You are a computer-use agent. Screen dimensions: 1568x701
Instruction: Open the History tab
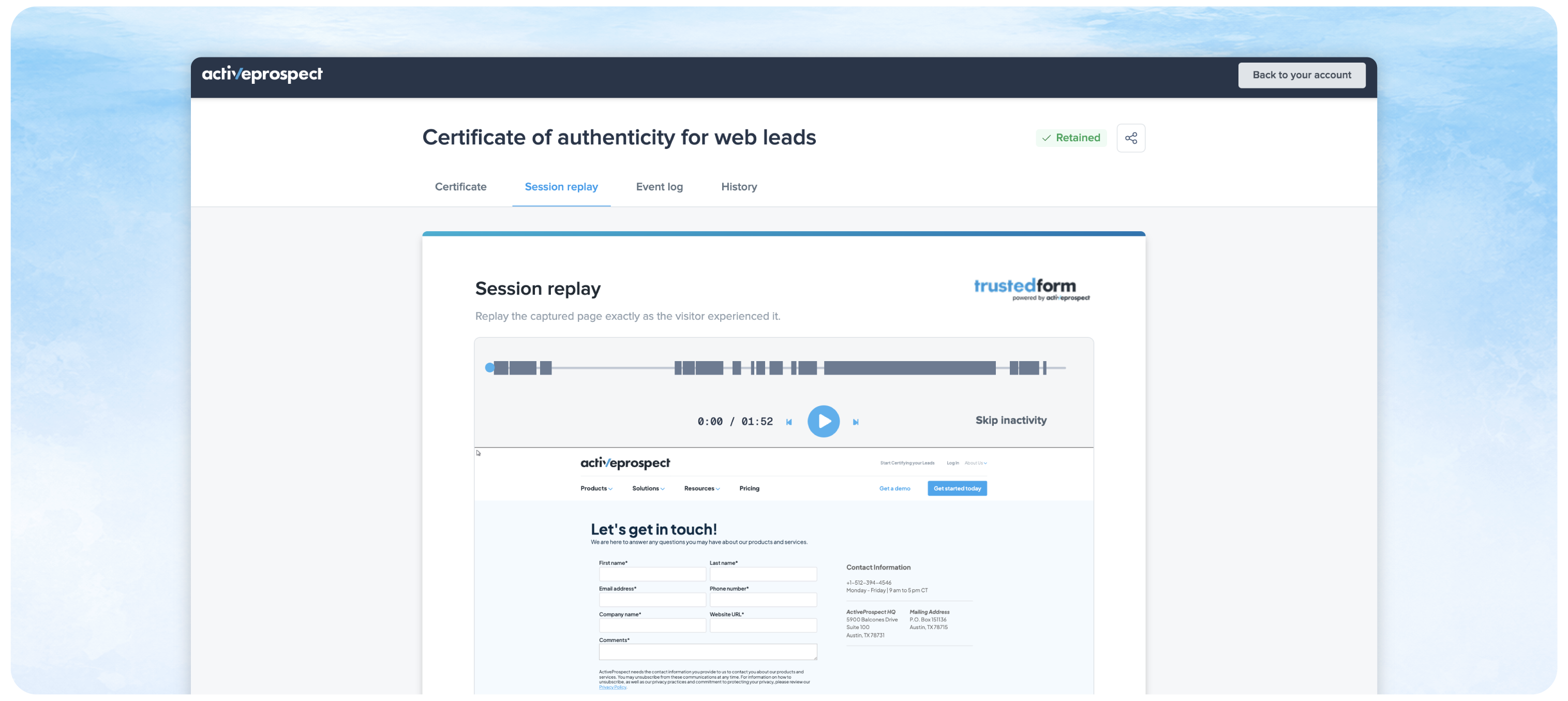tap(738, 187)
